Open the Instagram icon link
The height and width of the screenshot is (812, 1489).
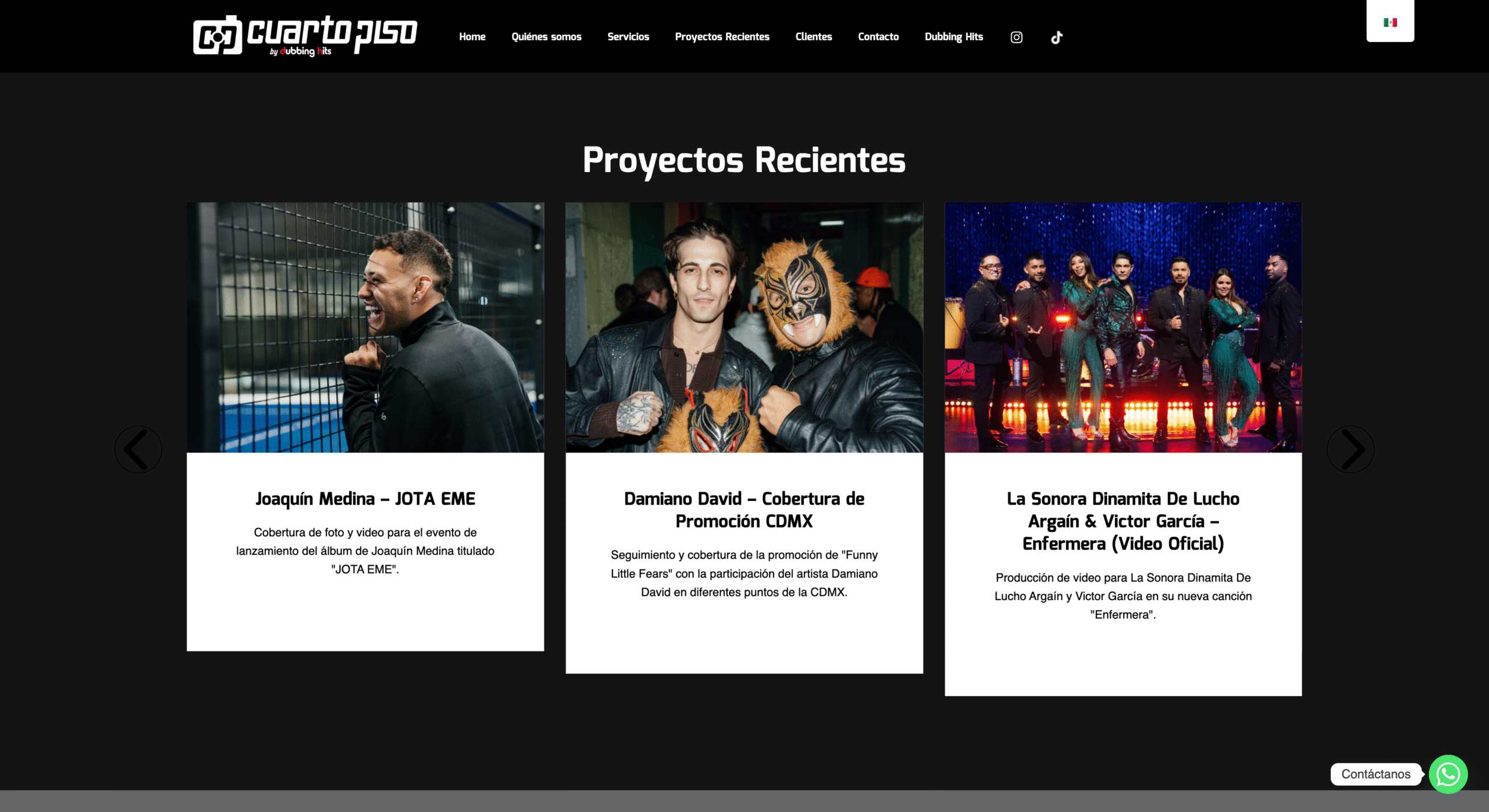pos(1016,37)
